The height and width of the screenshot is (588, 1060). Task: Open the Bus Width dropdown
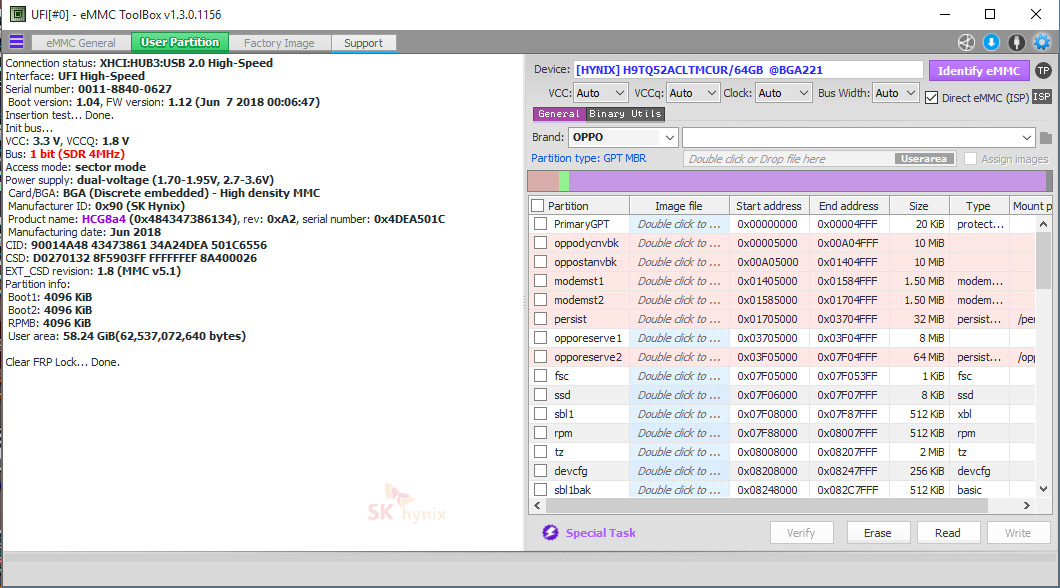pyautogui.click(x=895, y=93)
